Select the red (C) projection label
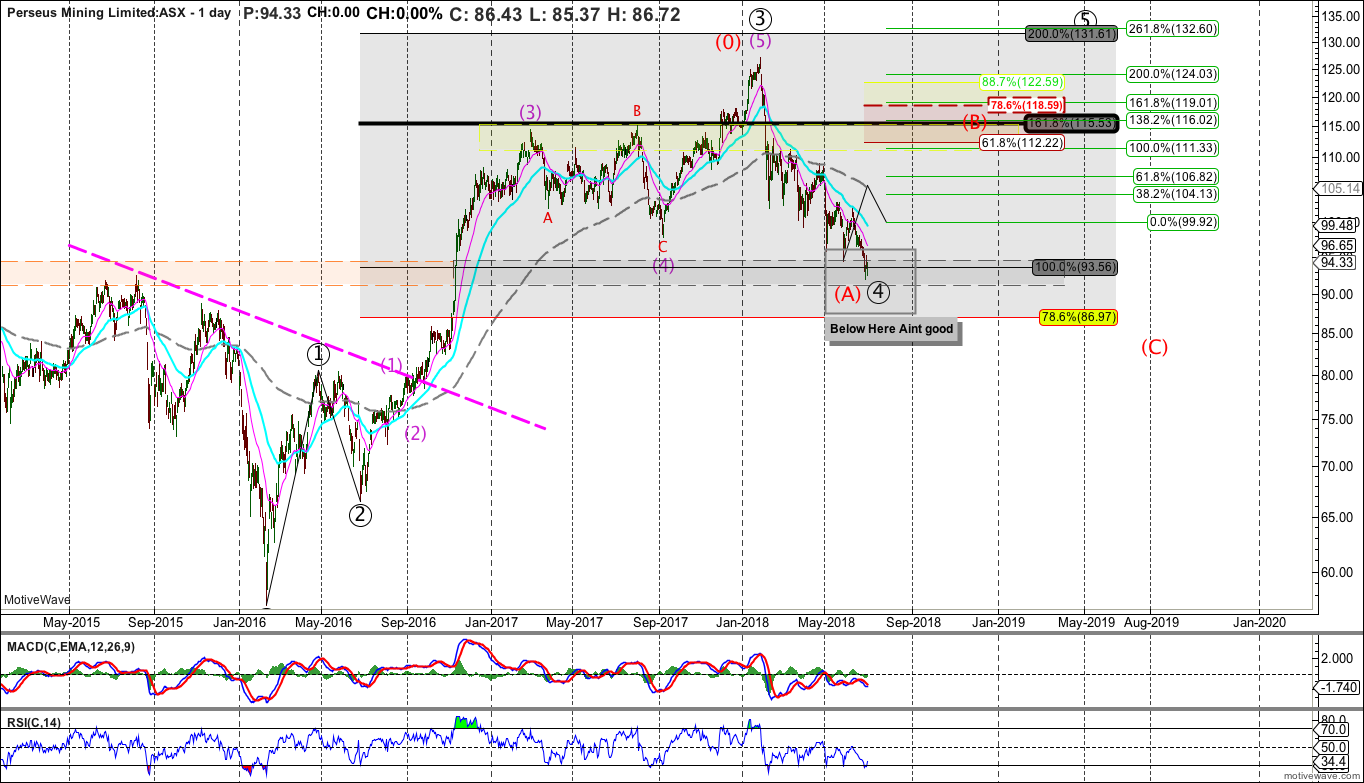This screenshot has height=783, width=1364. [x=1154, y=347]
